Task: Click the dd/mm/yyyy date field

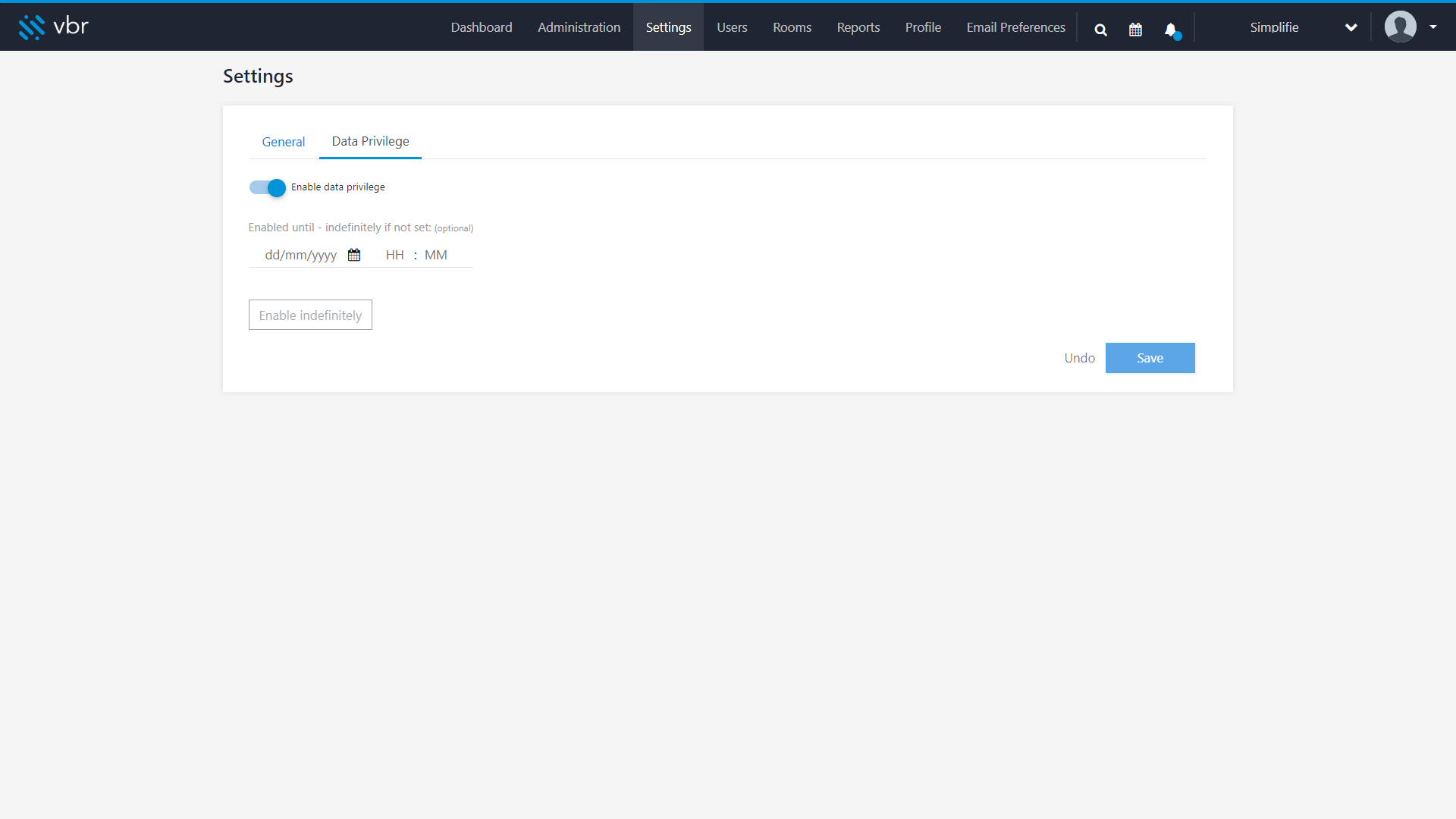Action: [x=301, y=255]
